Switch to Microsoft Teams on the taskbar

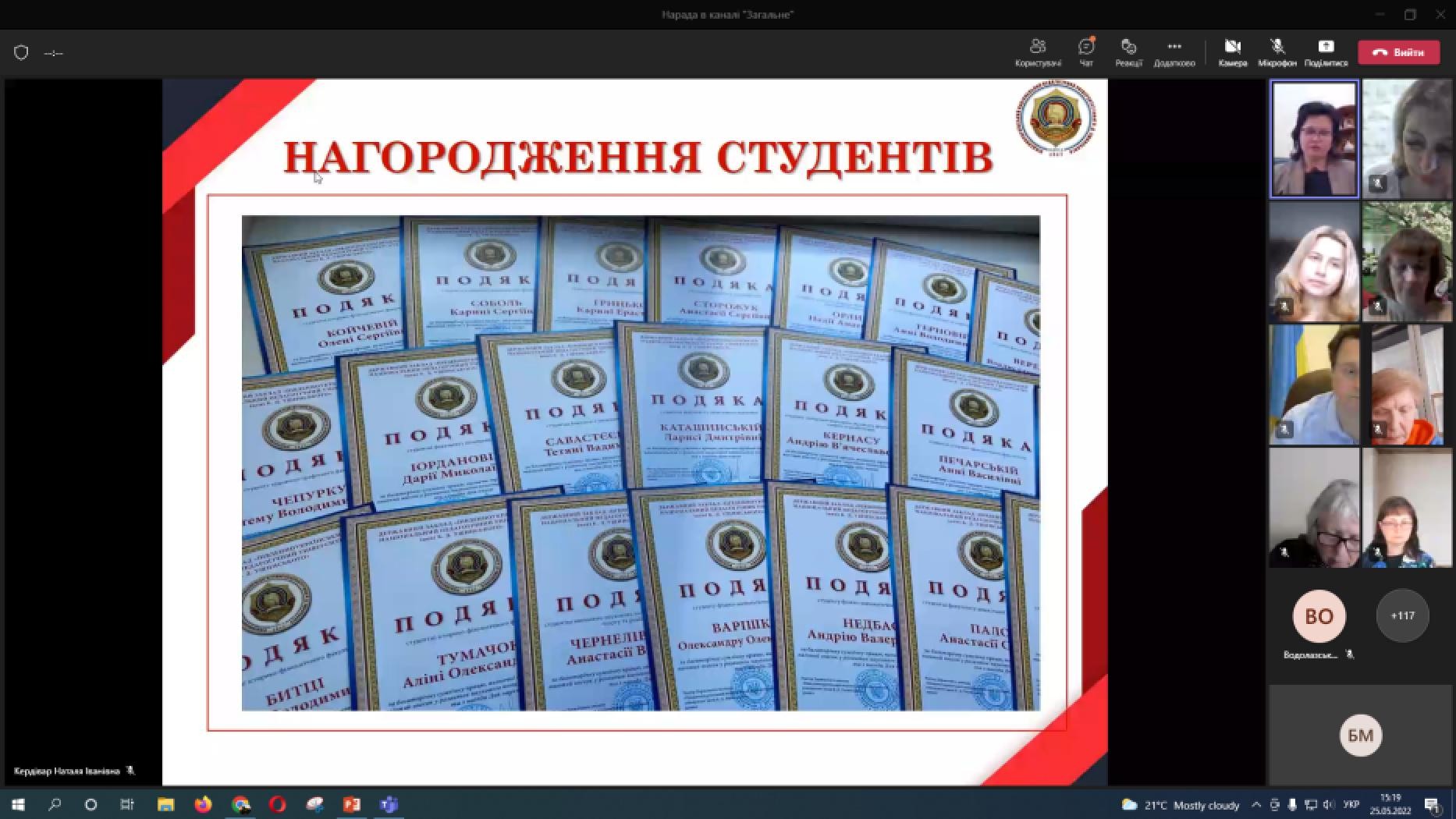pyautogui.click(x=389, y=804)
